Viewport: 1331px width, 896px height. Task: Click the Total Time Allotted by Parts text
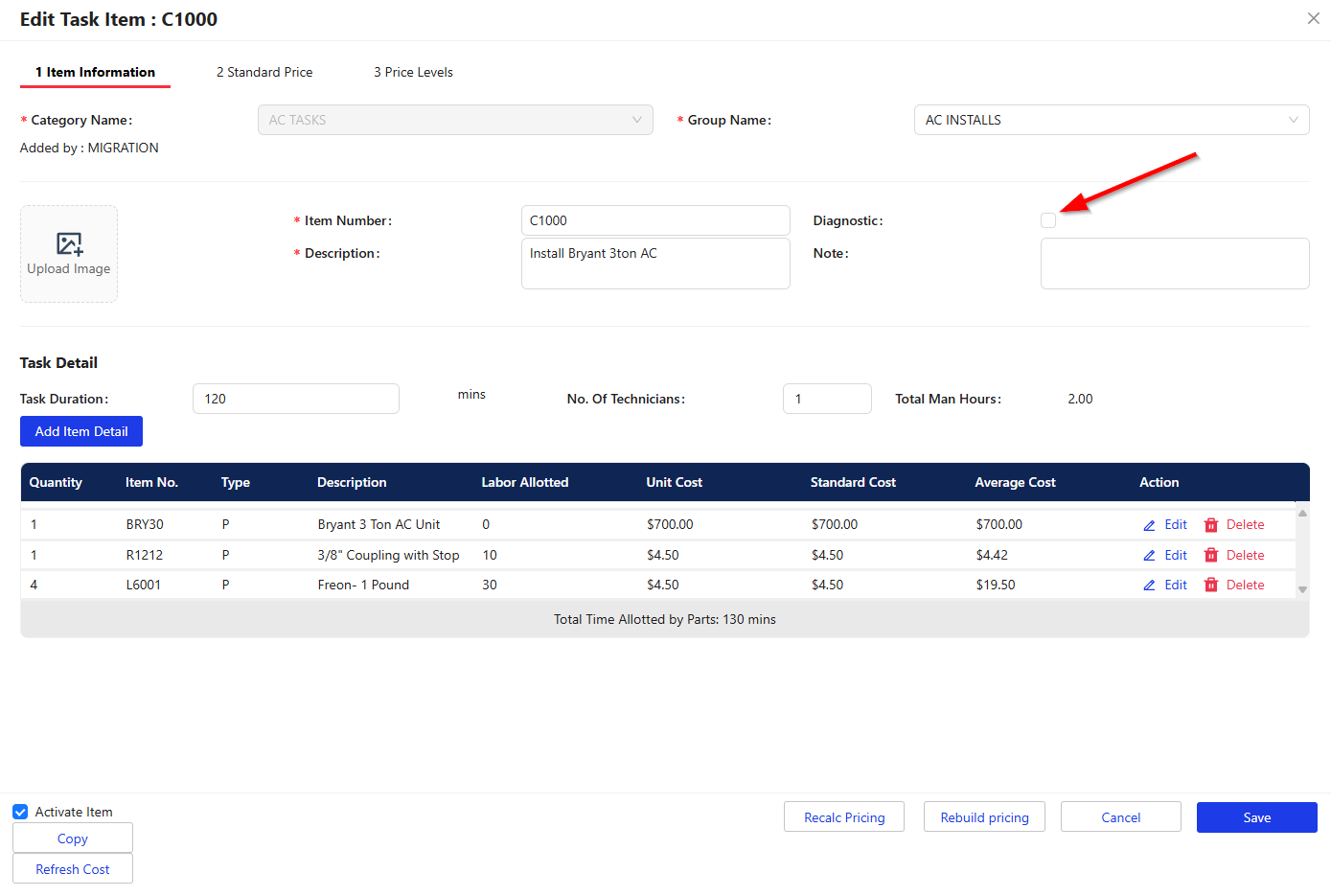tap(665, 620)
